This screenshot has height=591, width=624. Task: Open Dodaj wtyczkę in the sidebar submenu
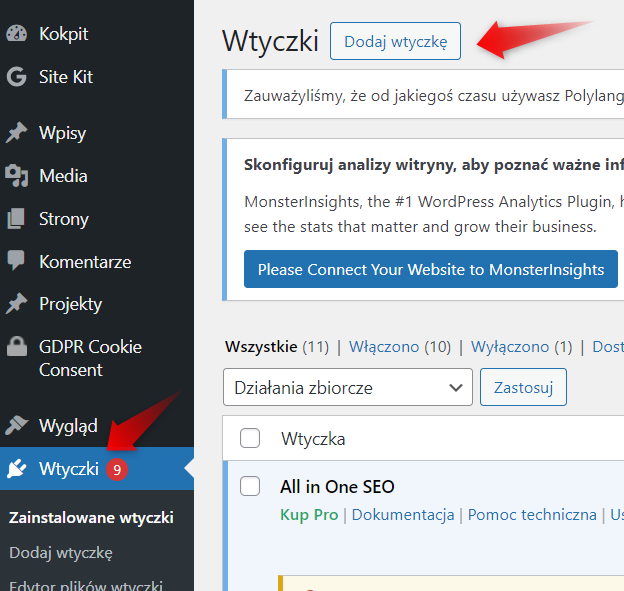[61, 553]
